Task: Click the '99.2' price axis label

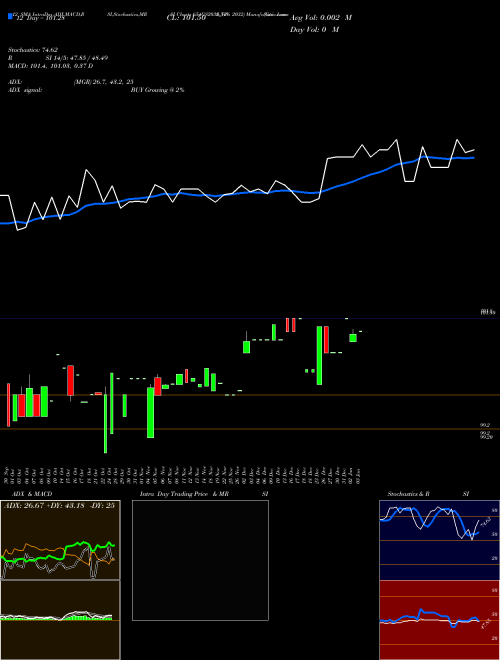Action: point(485,426)
